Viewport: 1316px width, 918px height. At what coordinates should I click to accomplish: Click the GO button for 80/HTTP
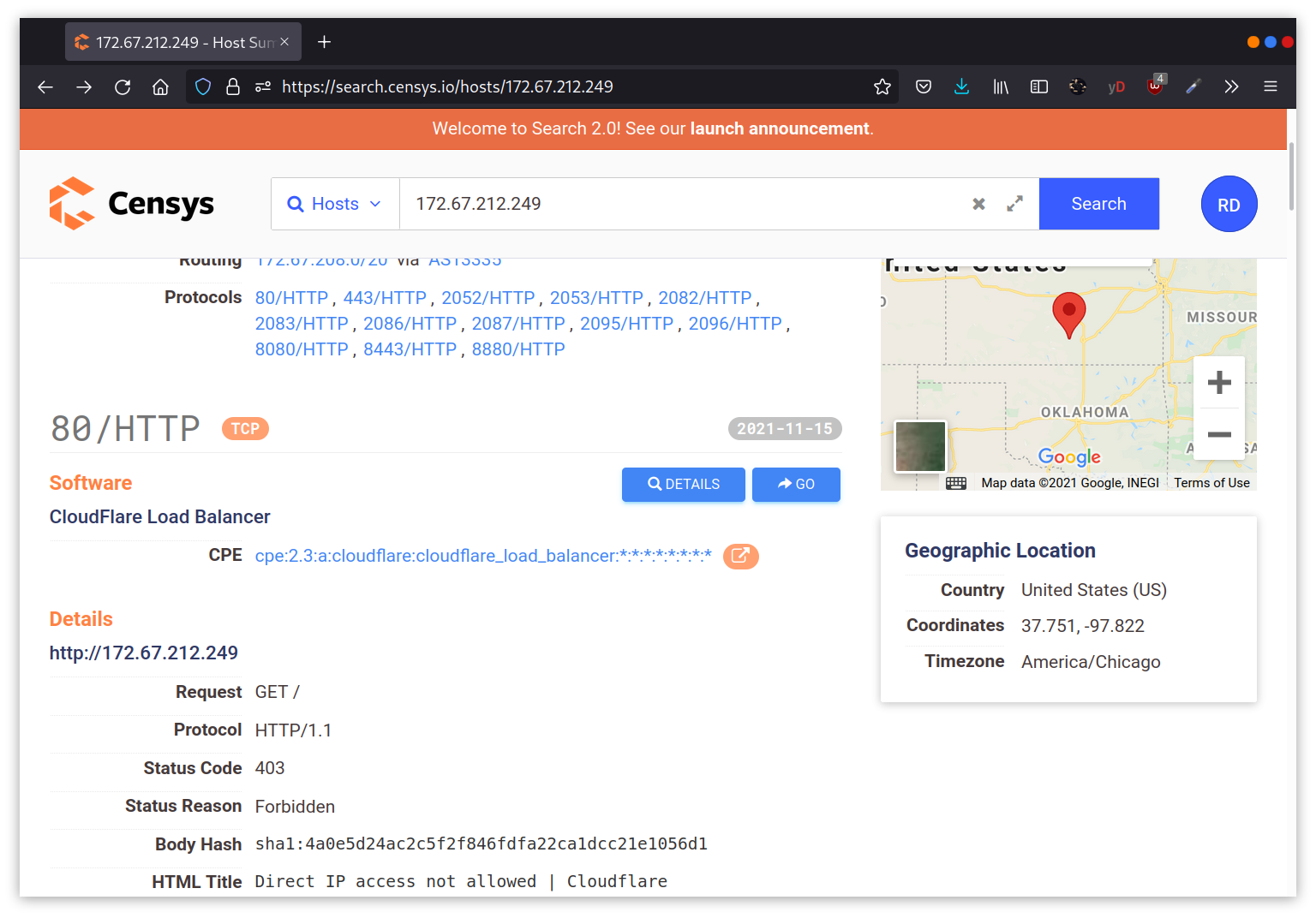coord(796,484)
